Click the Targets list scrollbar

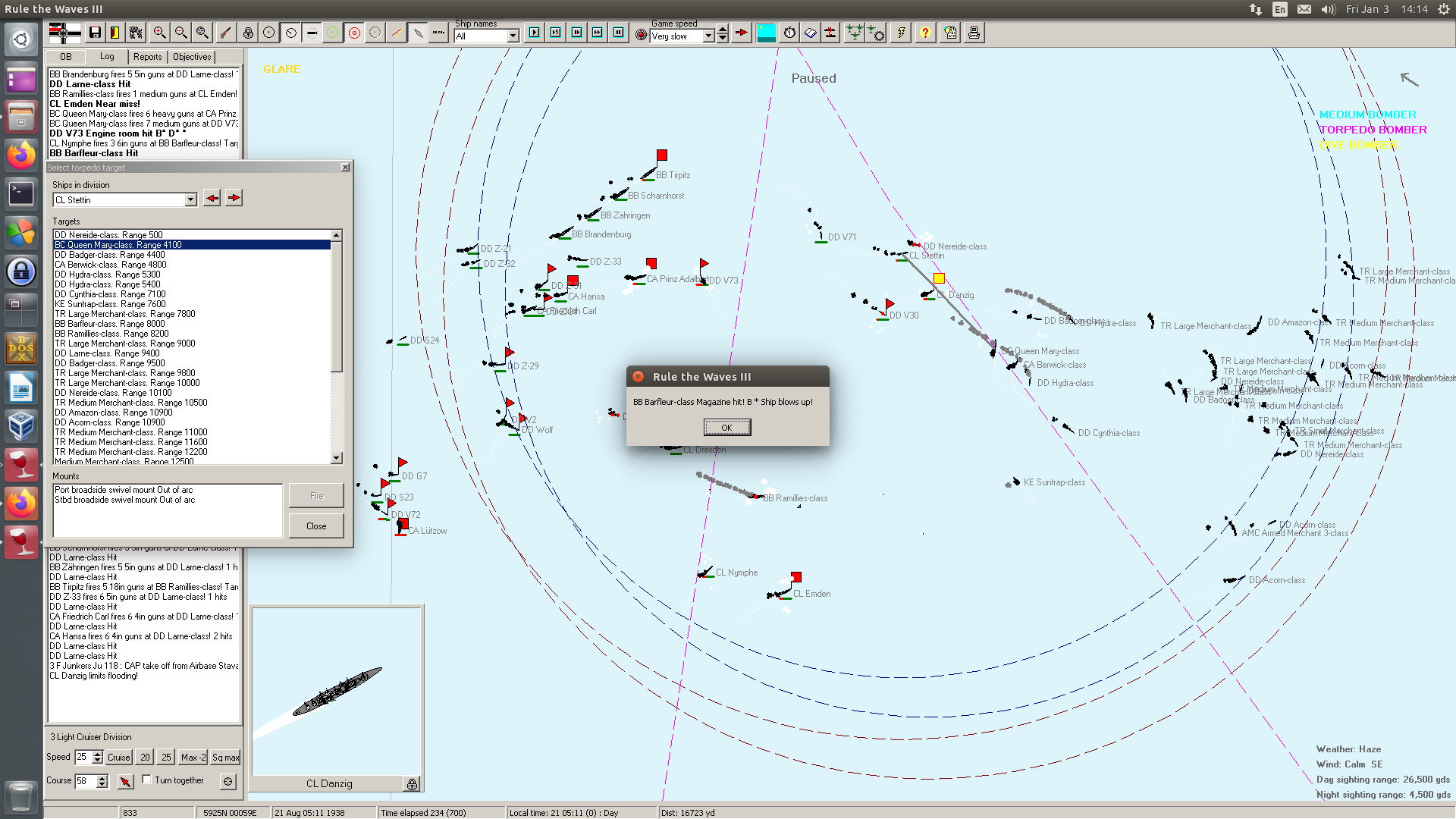coord(337,347)
